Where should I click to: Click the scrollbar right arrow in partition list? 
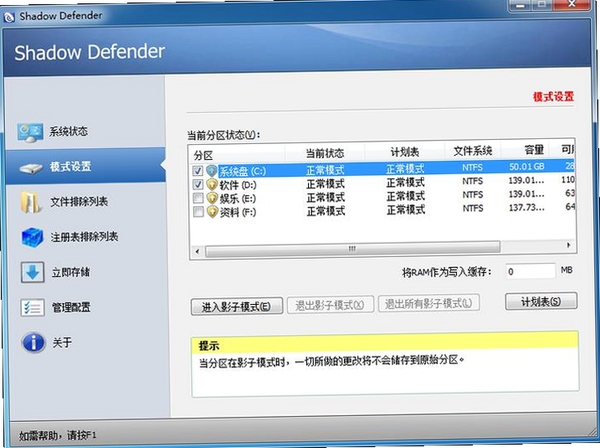coord(569,245)
